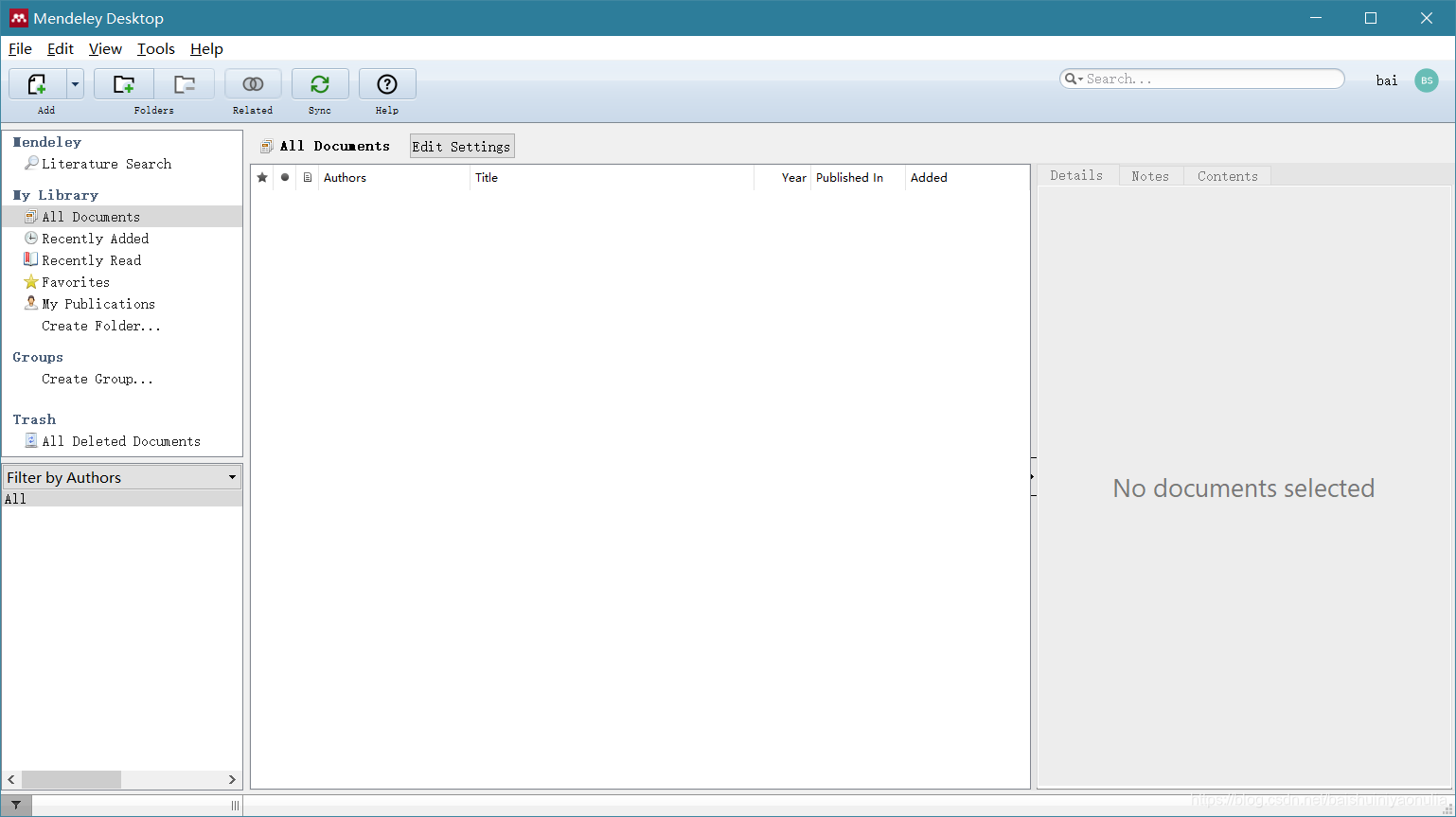Image resolution: width=1456 pixels, height=817 pixels.
Task: Toggle the filter funnel icon in status bar
Action: pos(16,806)
